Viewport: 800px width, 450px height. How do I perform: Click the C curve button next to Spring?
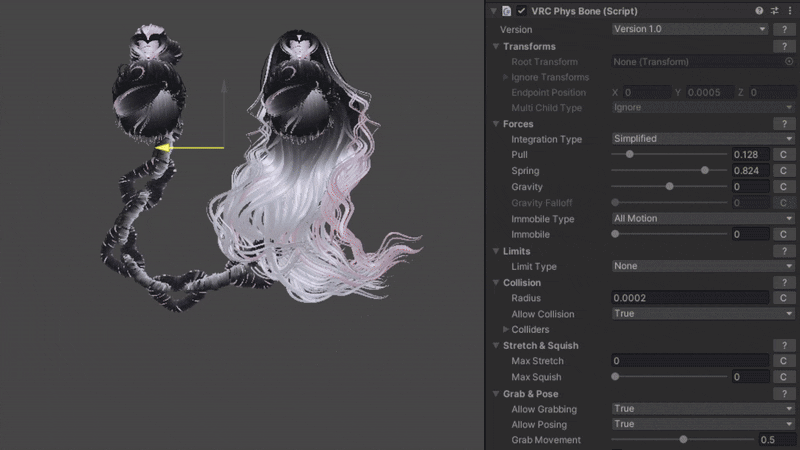click(x=784, y=171)
